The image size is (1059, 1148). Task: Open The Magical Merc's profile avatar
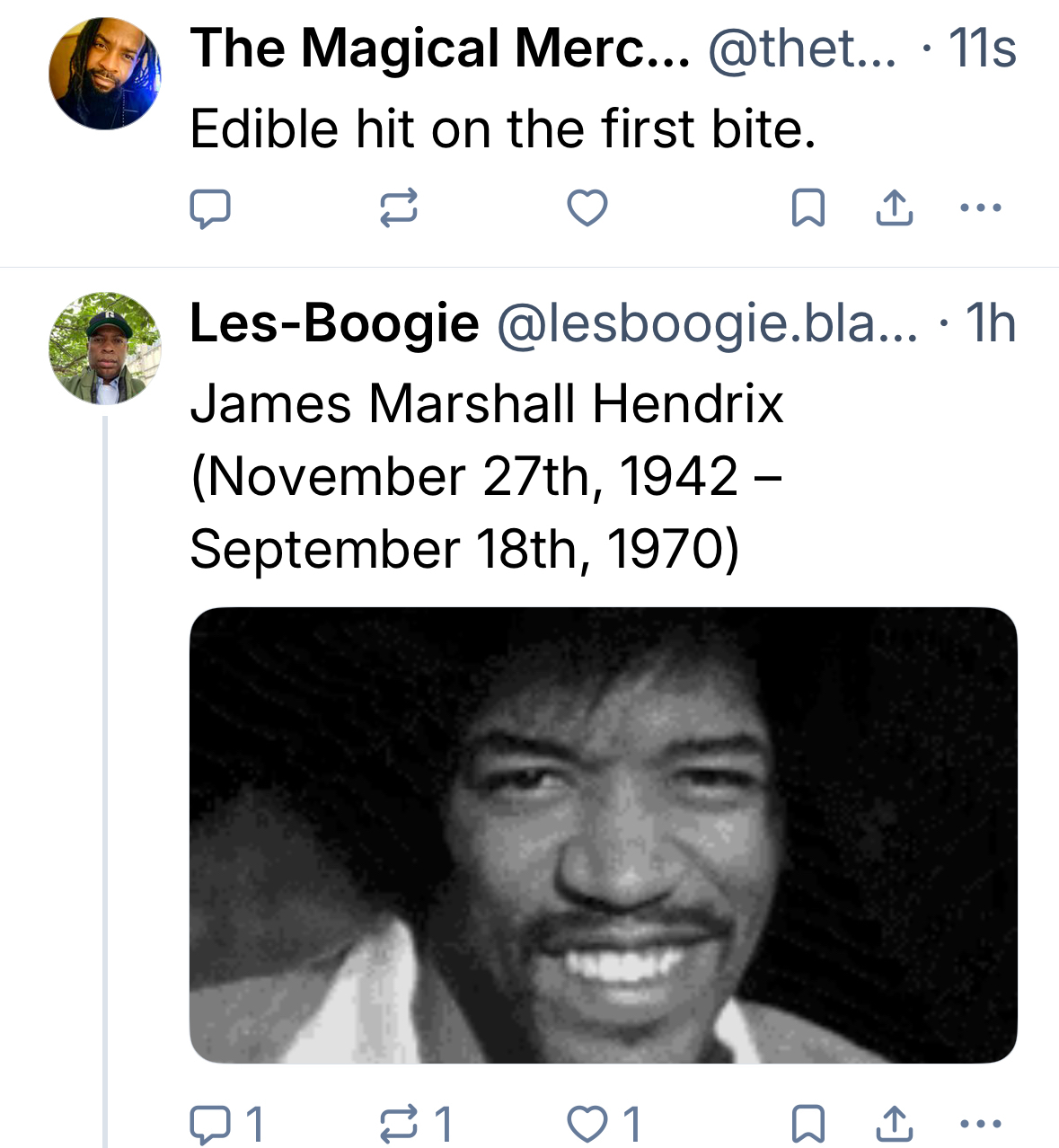click(x=105, y=74)
